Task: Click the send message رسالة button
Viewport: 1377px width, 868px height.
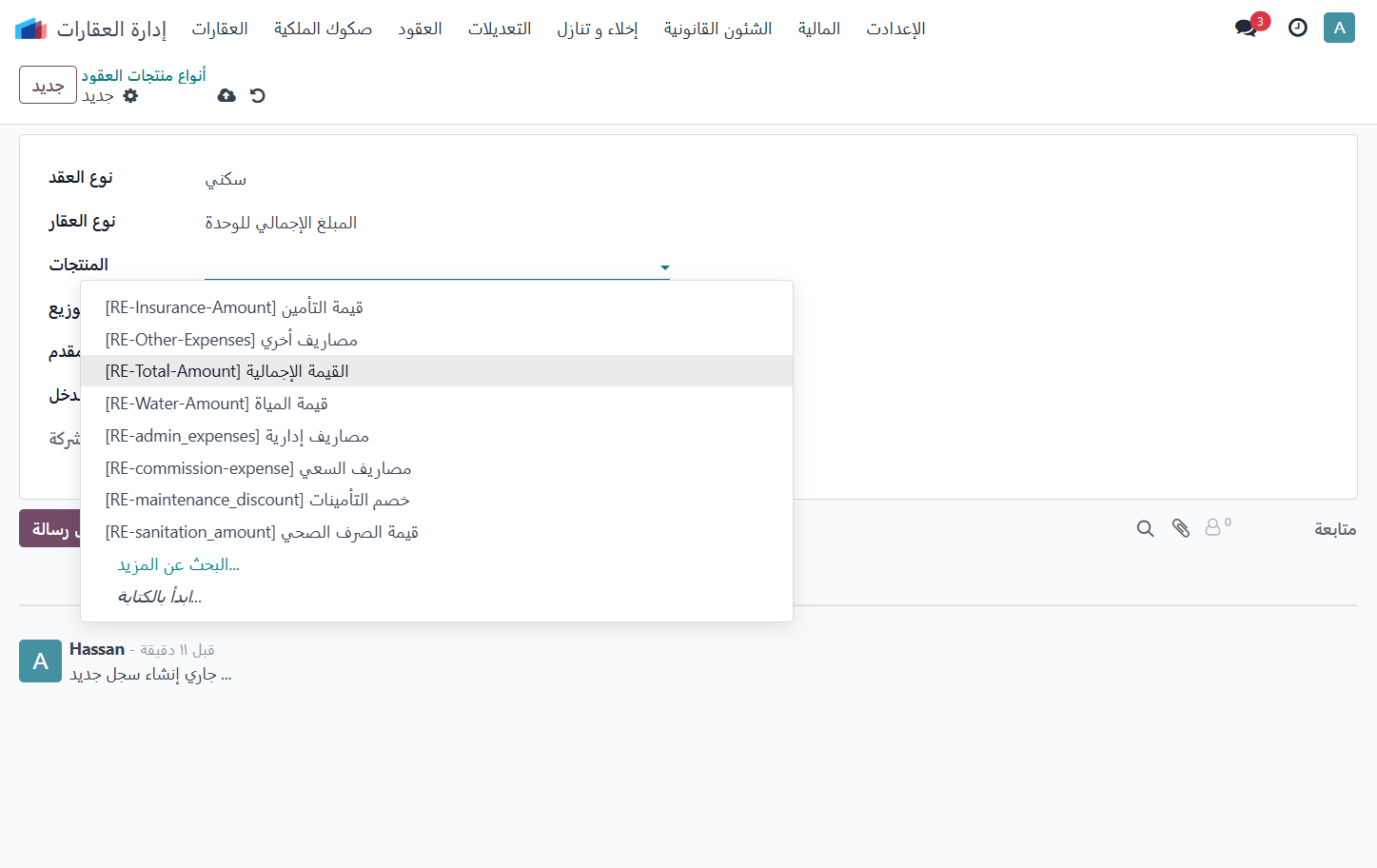Action: point(50,528)
